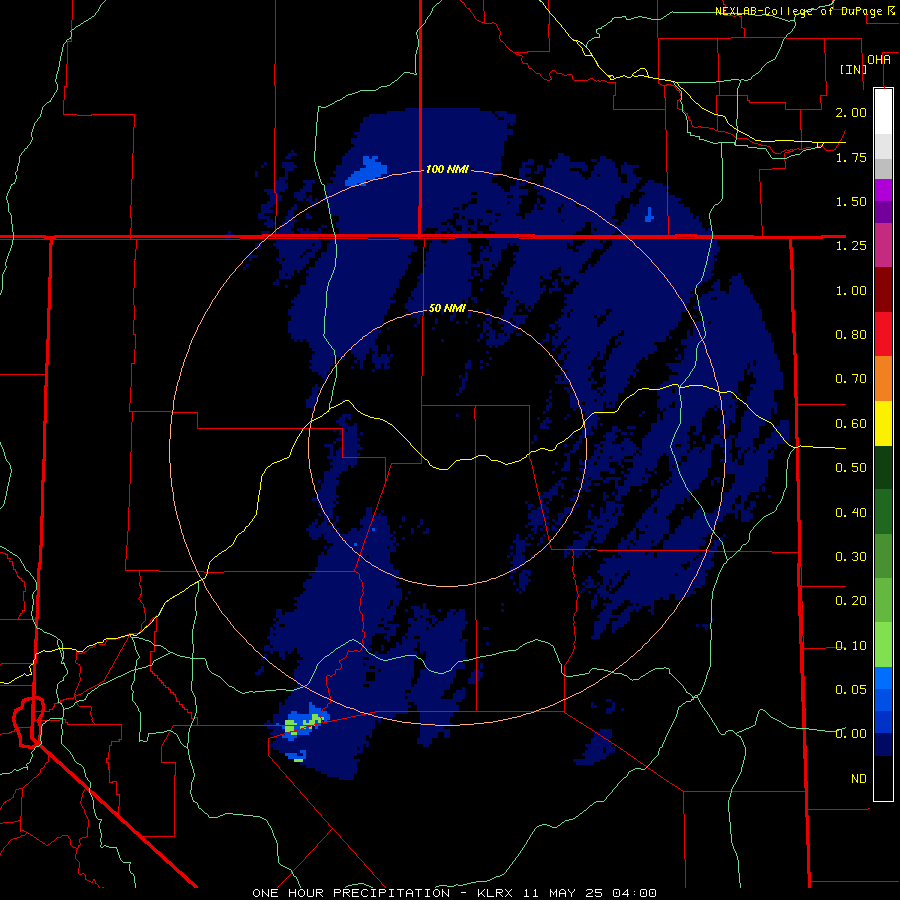900x900 pixels.
Task: Click the OHA product label
Action: [879, 60]
